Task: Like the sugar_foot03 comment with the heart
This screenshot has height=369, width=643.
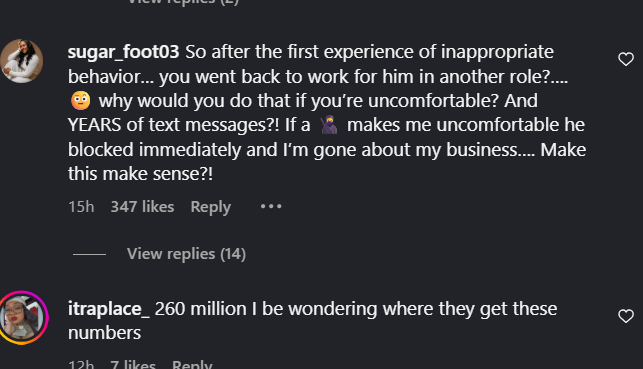Action: click(626, 59)
